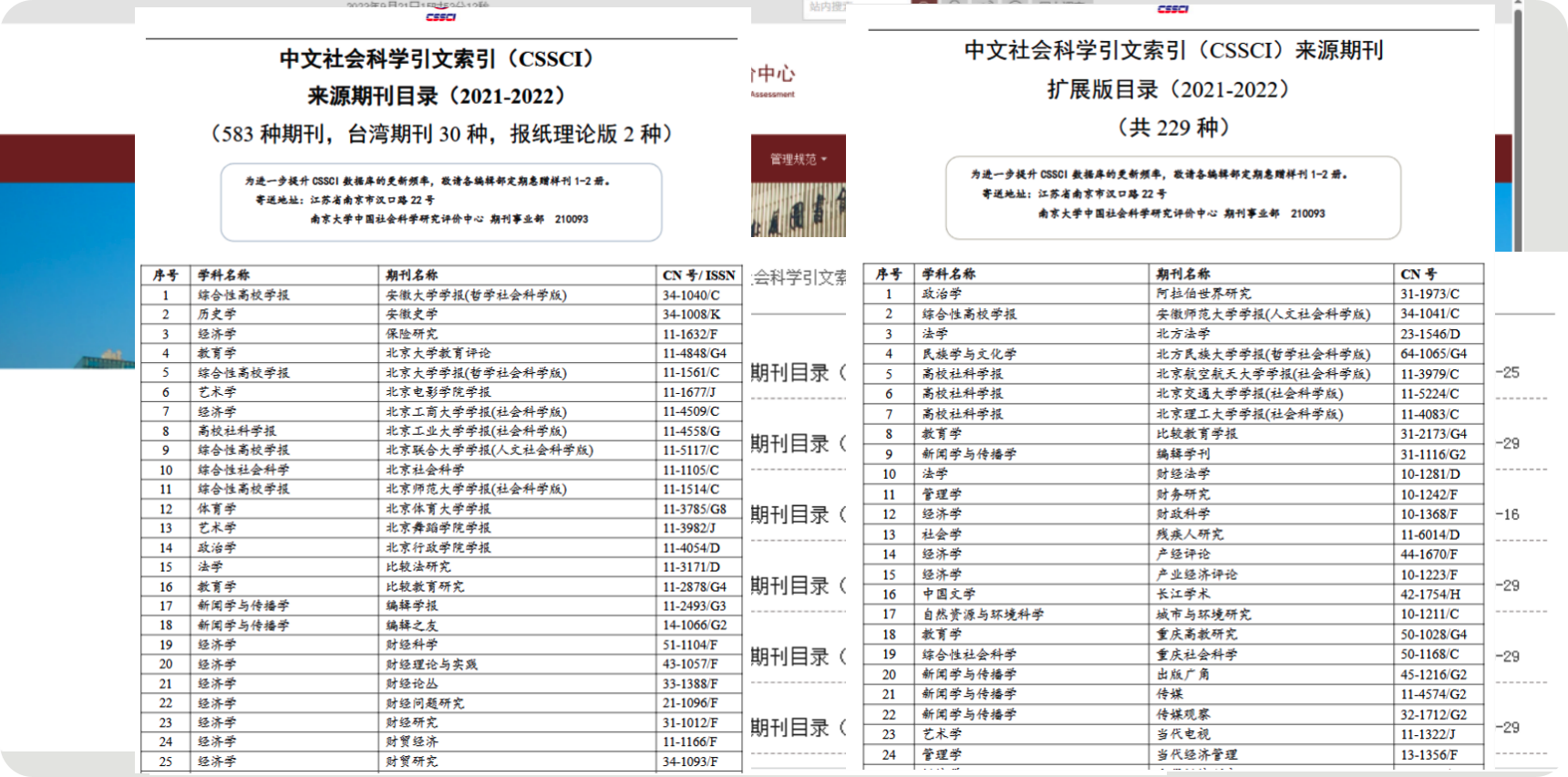This screenshot has height=777, width=1568.
Task: Select journal name 城市与环境研究
Action: 1203,615
